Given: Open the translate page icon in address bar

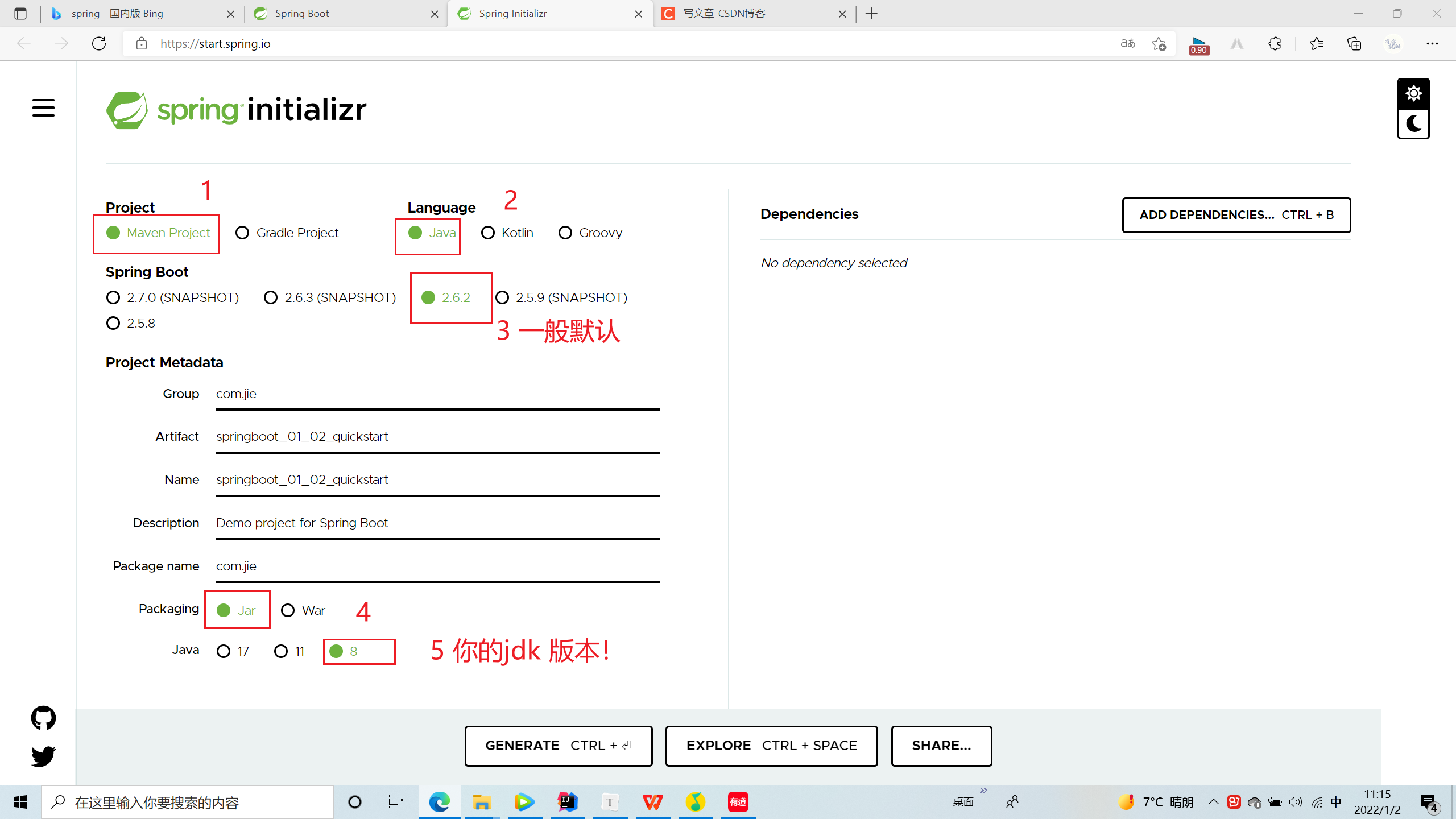Looking at the screenshot, I should (x=1128, y=44).
